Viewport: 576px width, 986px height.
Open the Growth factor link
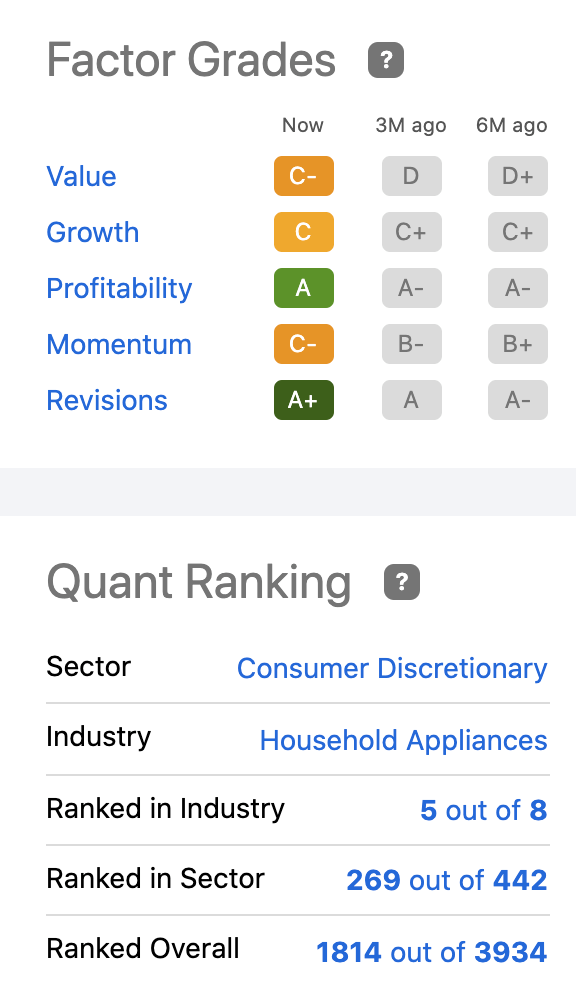(92, 233)
